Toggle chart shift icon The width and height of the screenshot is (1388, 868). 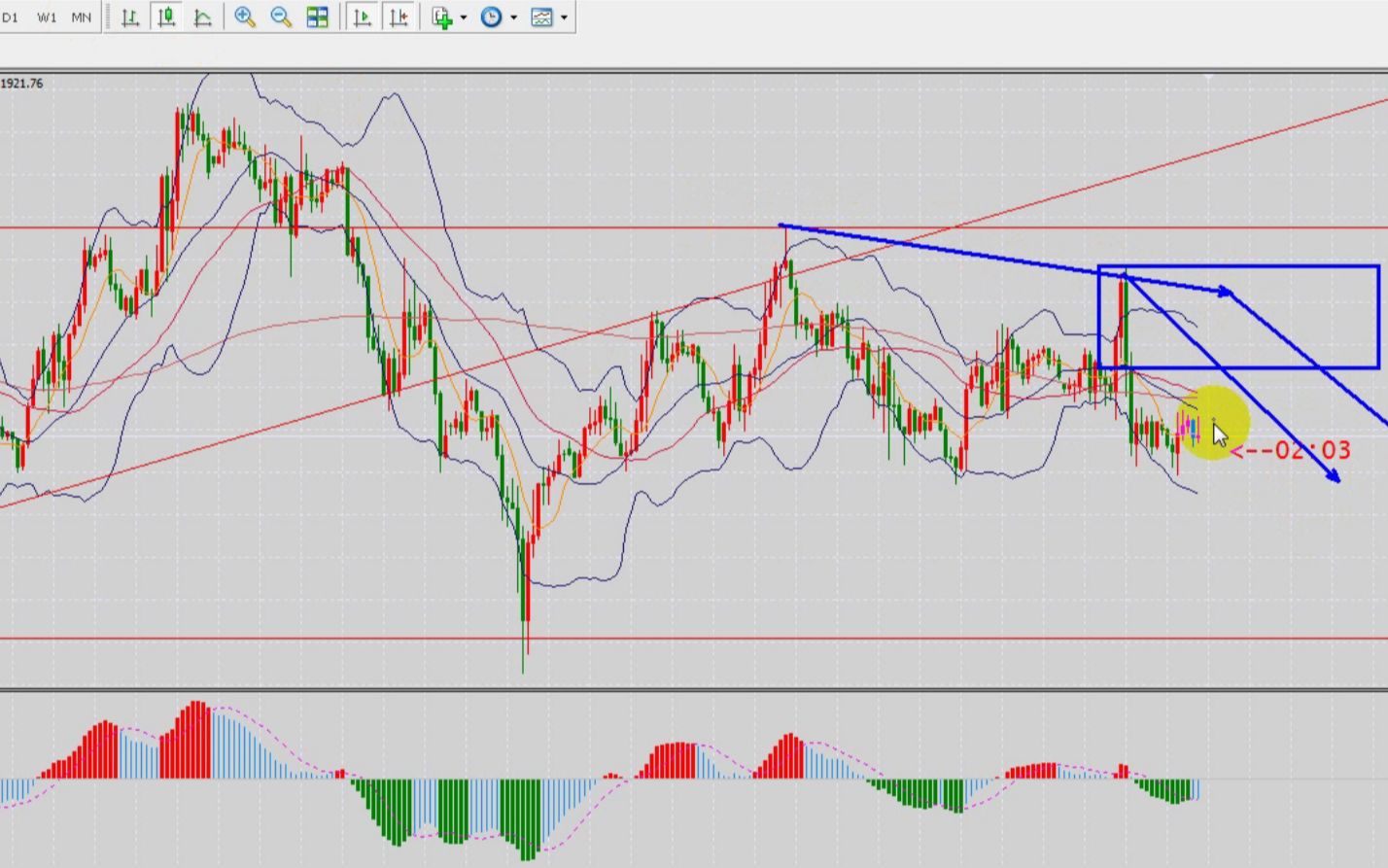[x=399, y=17]
